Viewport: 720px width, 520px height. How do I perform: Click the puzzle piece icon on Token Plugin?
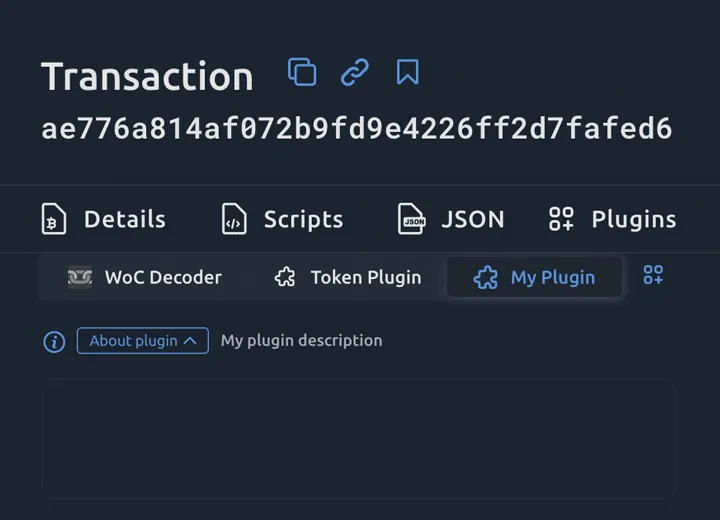[x=285, y=277]
